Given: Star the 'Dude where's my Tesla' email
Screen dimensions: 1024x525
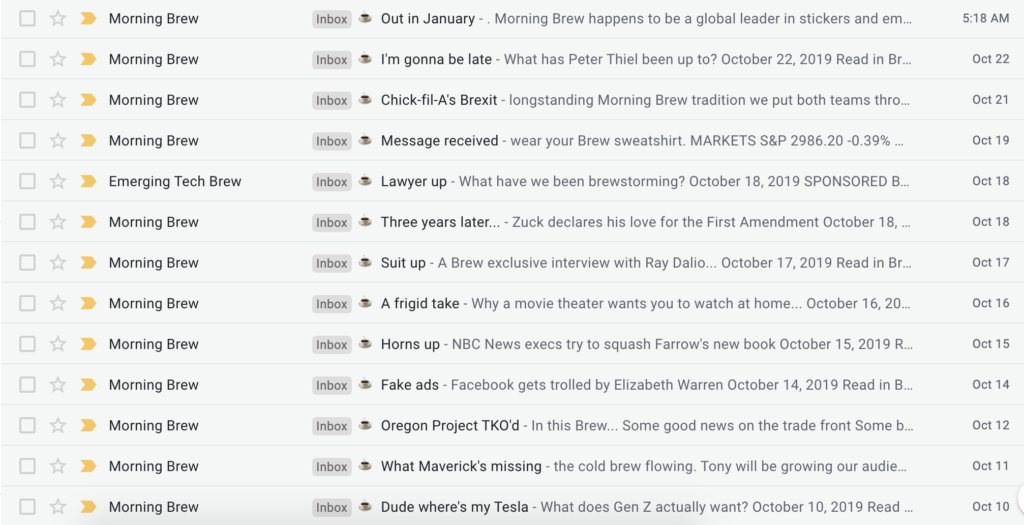Looking at the screenshot, I should pos(58,506).
